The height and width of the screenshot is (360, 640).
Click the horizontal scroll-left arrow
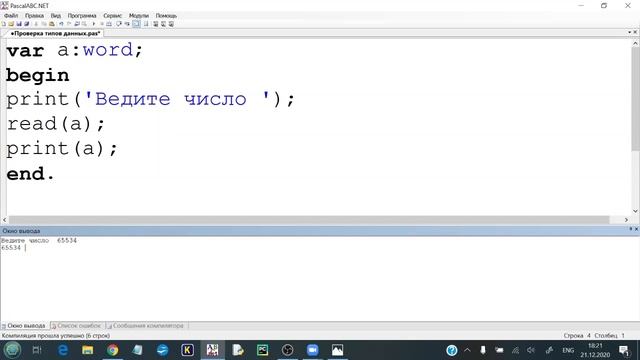[4, 220]
